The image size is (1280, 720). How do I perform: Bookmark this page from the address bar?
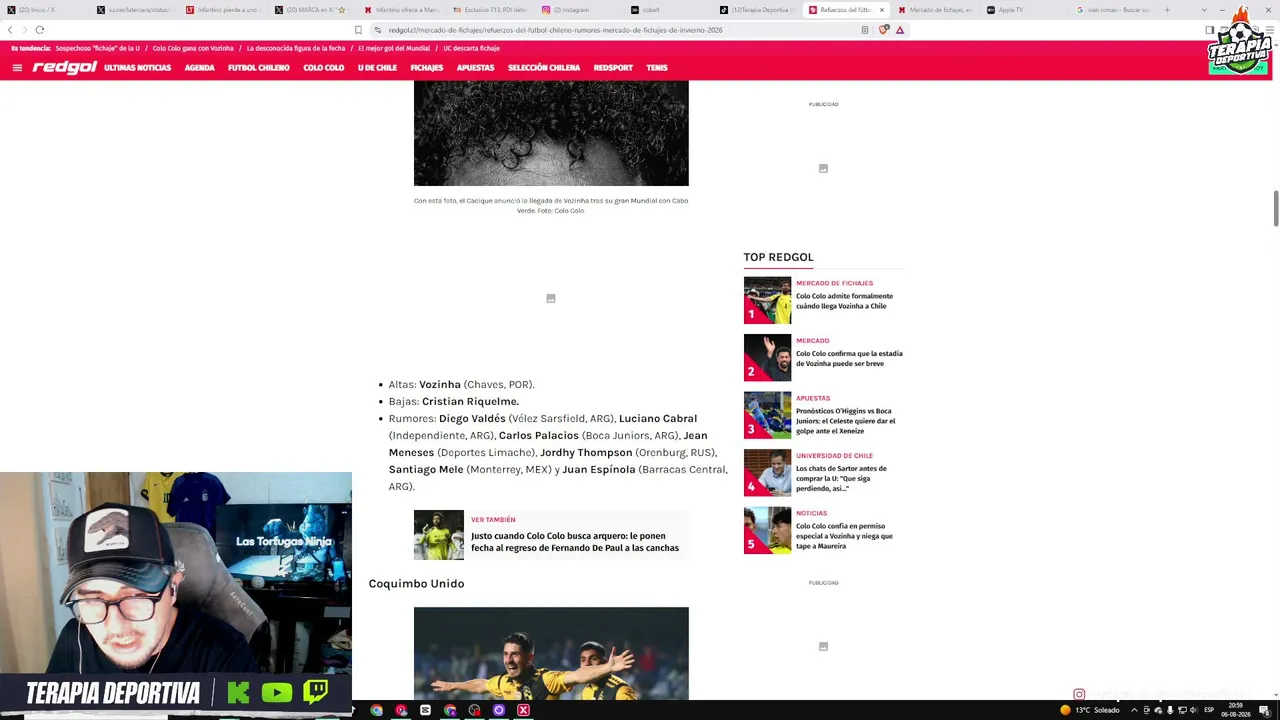click(x=358, y=30)
